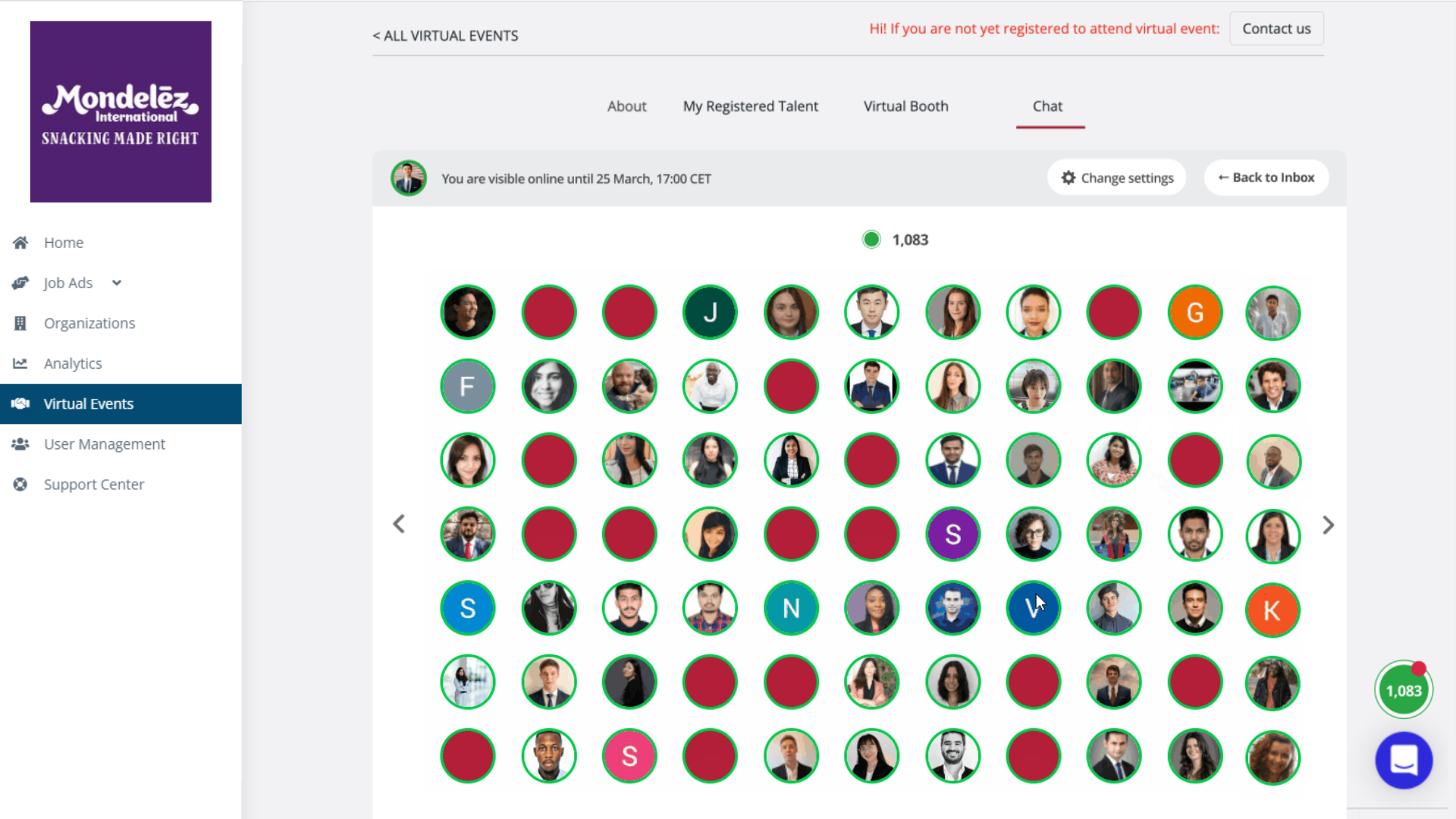Click the green 1,083 online counter badge
Image resolution: width=1456 pixels, height=819 pixels.
tap(1404, 690)
